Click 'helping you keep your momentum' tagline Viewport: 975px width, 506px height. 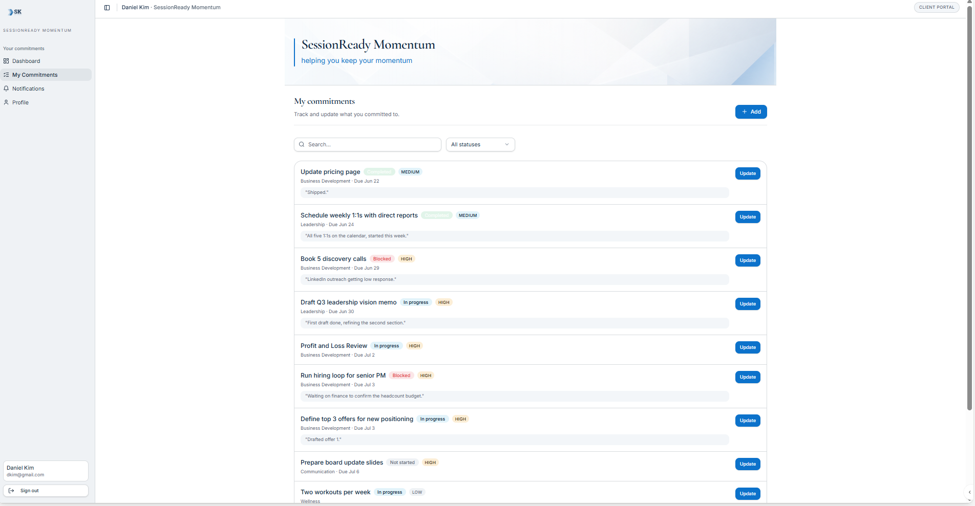356,61
